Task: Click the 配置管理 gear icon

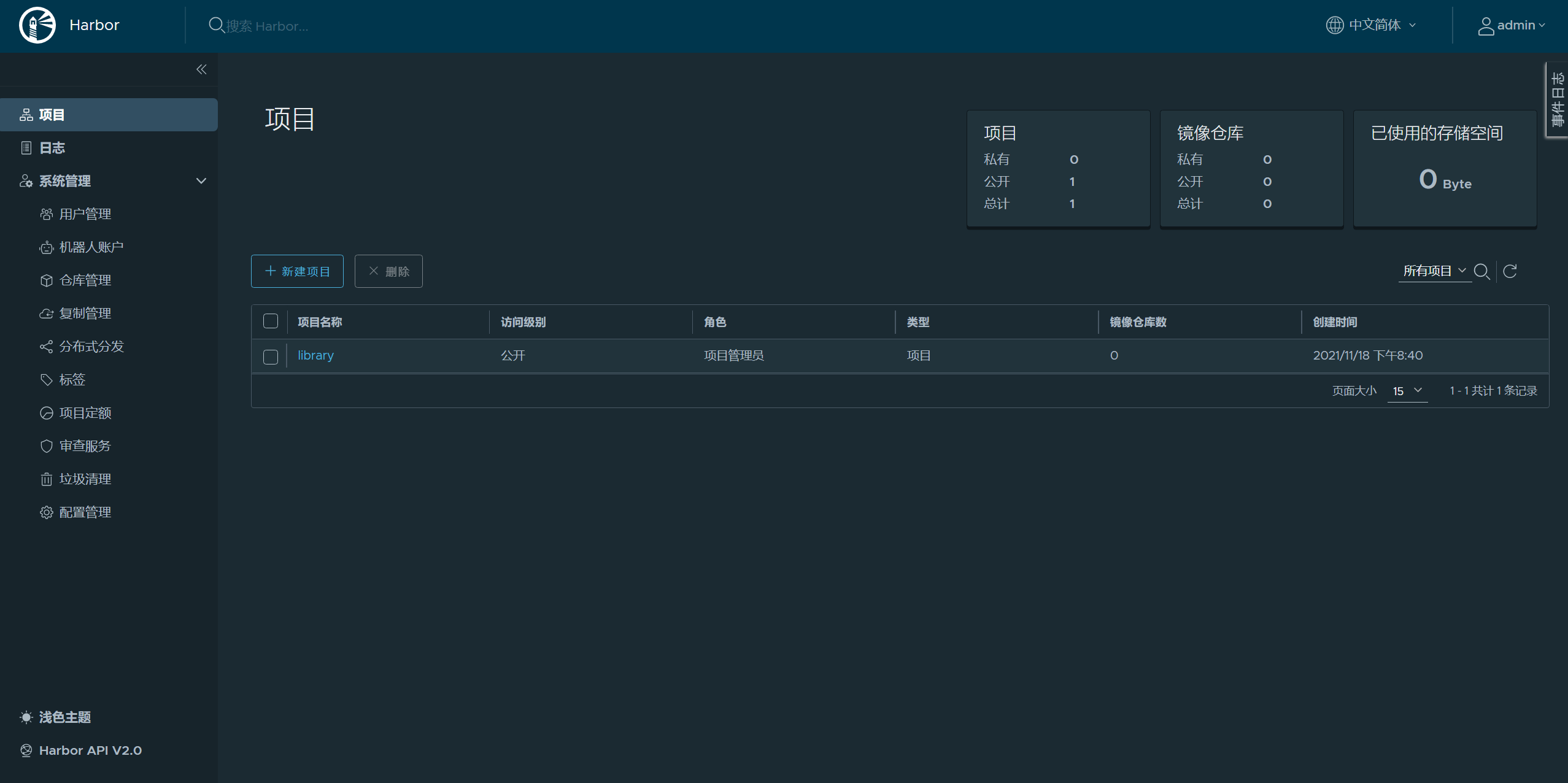Action: [47, 512]
